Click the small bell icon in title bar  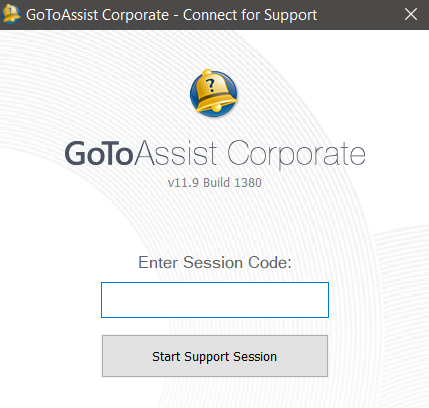(11, 14)
